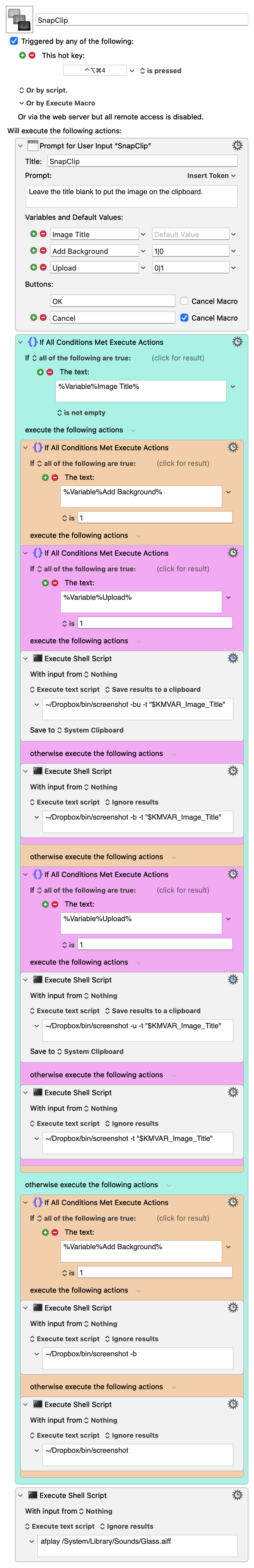Collapse the Prompt for User Input action
This screenshot has height=1568, width=254.
tap(21, 146)
